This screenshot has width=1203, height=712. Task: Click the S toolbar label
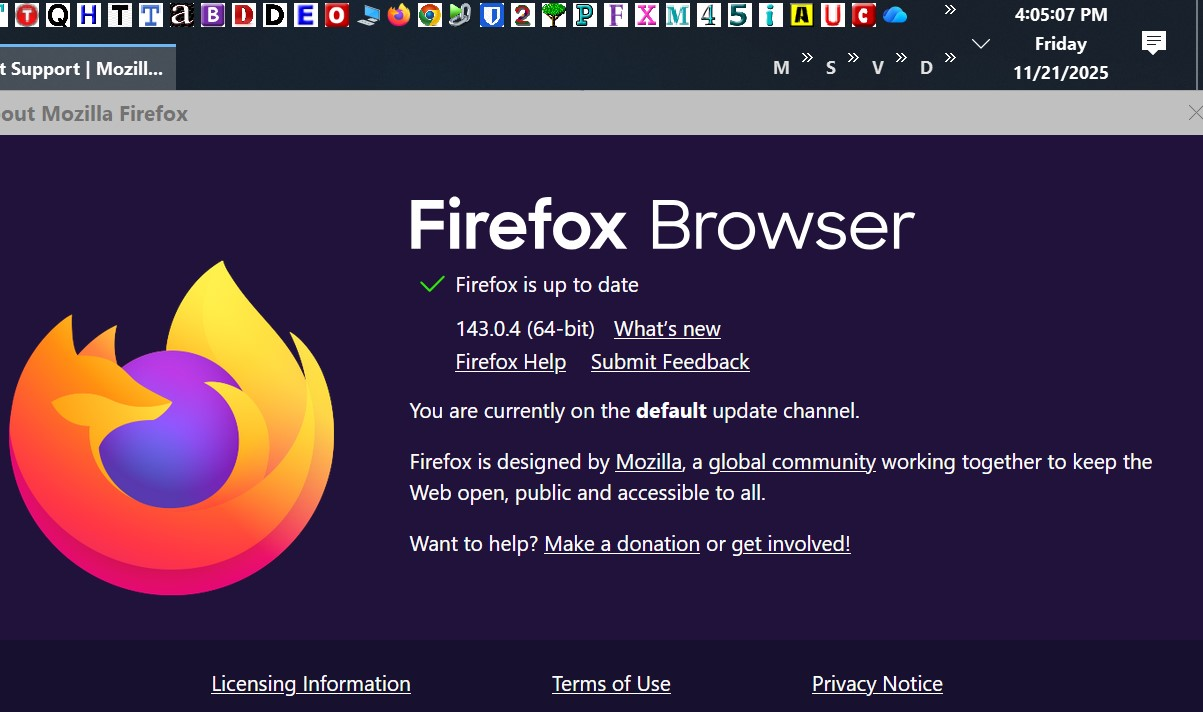point(831,68)
